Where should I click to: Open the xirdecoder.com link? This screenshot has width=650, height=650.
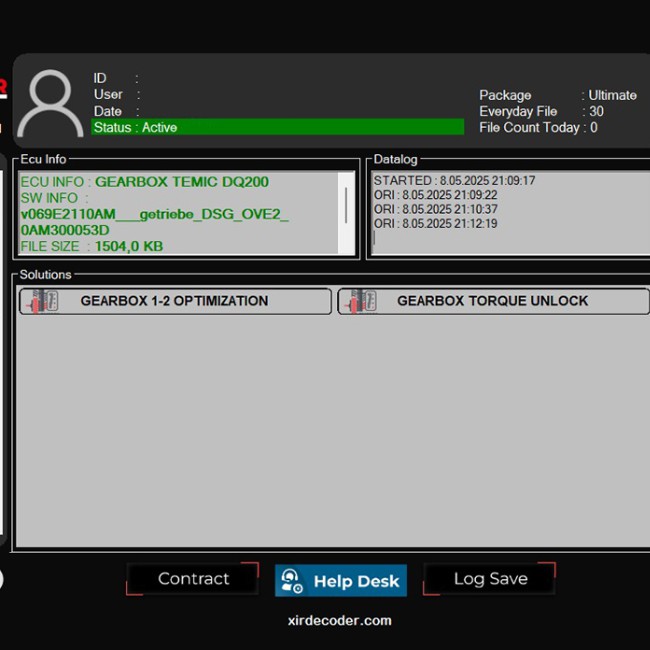pyautogui.click(x=340, y=621)
